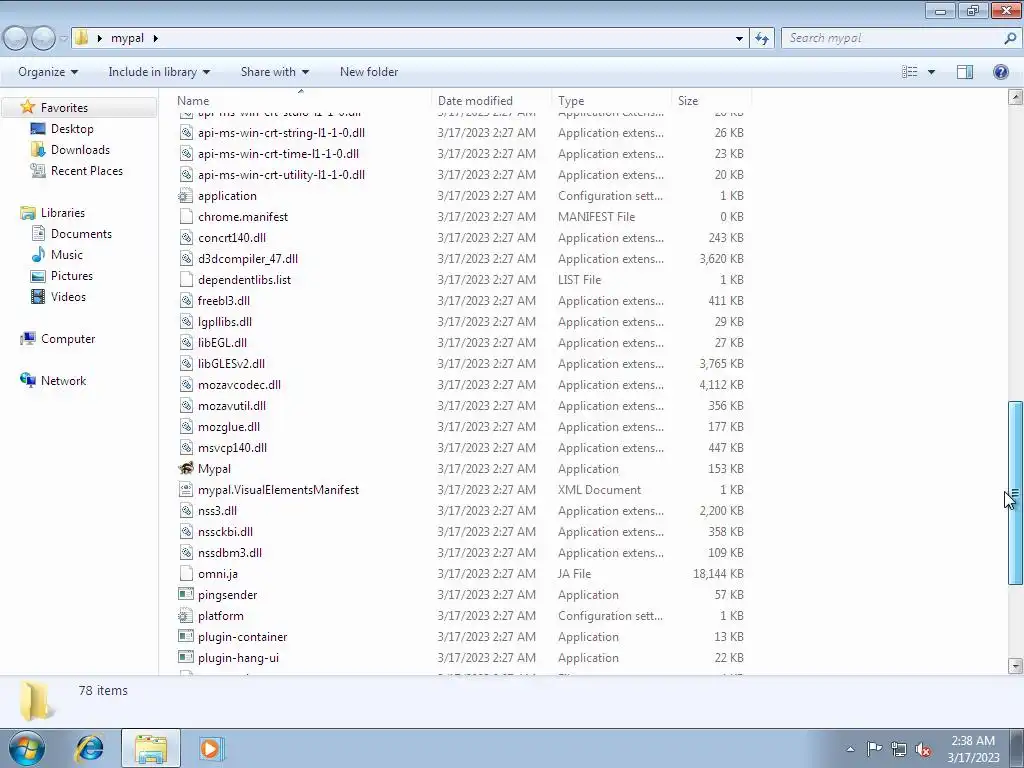Open recent pages dropdown arrow

point(63,39)
